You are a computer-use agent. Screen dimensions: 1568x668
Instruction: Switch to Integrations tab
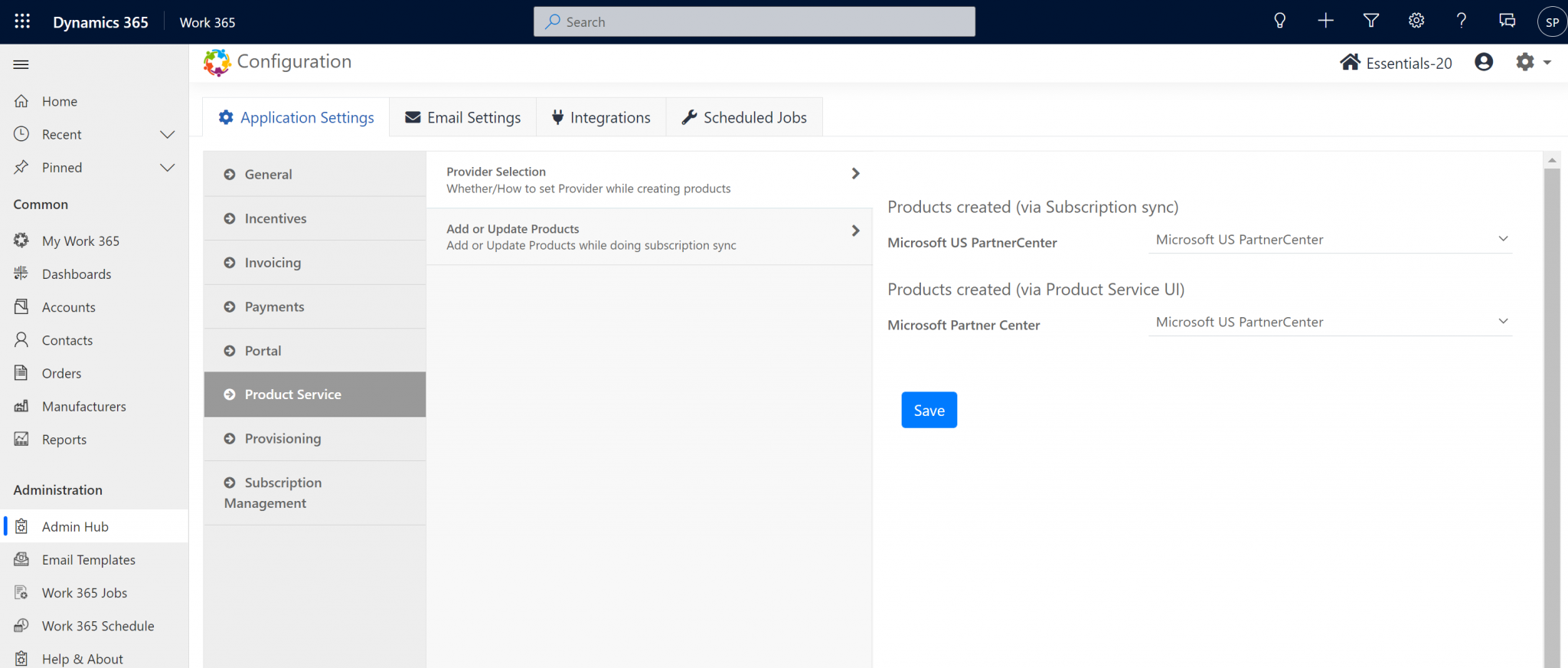(601, 117)
